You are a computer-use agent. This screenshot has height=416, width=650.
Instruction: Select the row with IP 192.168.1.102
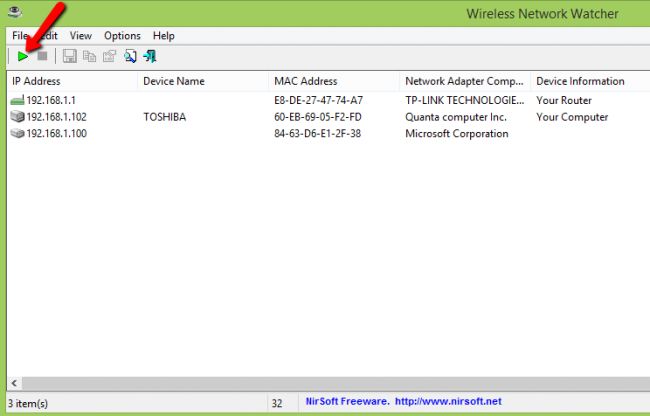click(328, 117)
